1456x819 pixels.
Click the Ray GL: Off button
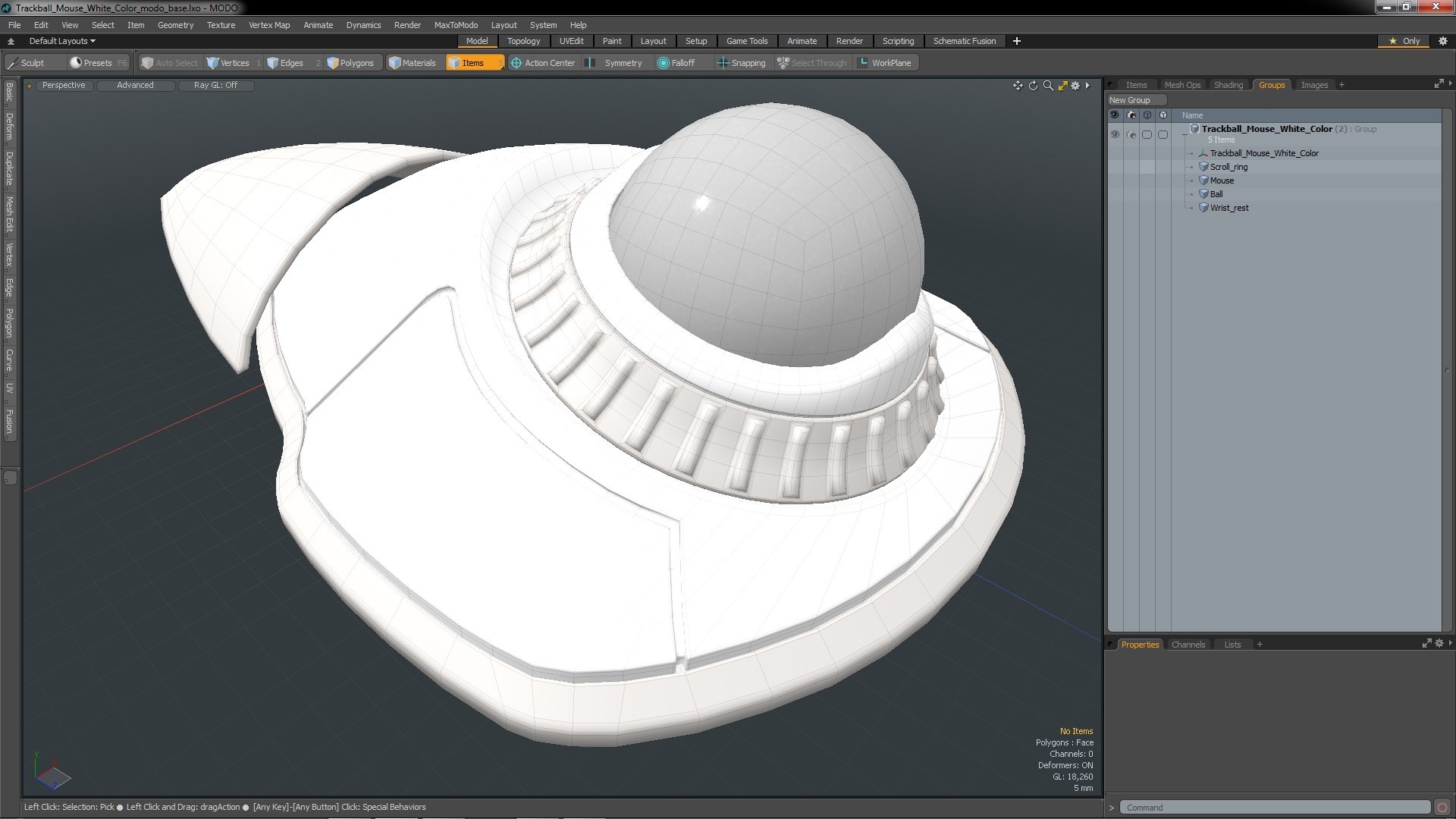[x=215, y=85]
